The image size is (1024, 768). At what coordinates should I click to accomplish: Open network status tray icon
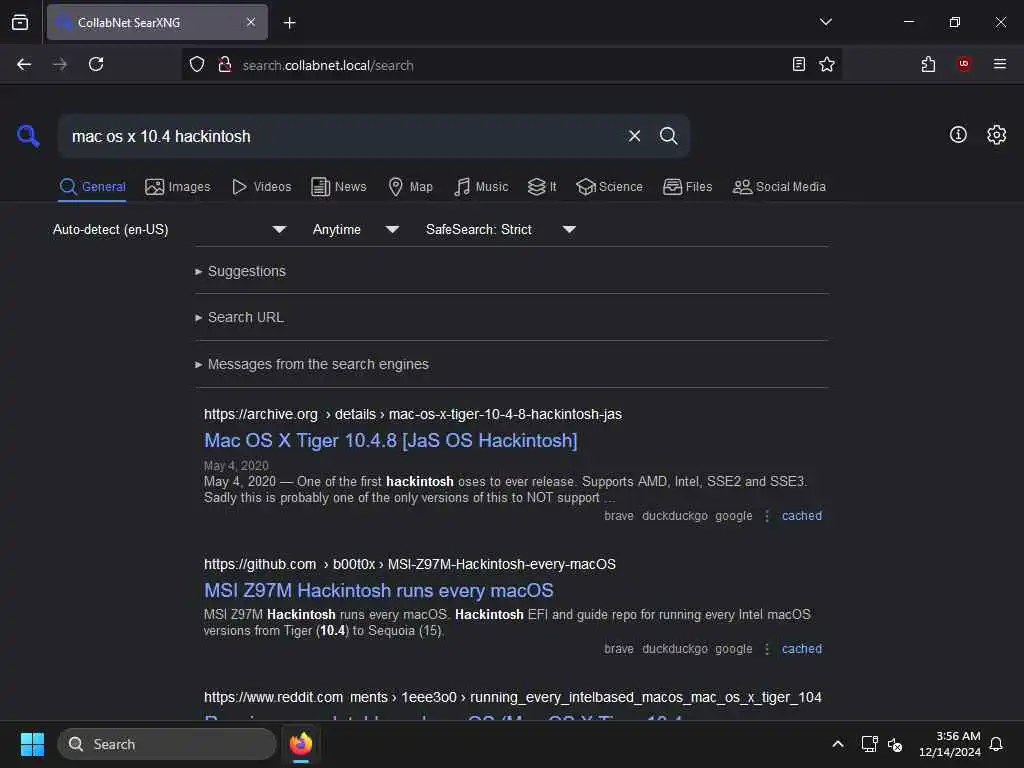(869, 744)
